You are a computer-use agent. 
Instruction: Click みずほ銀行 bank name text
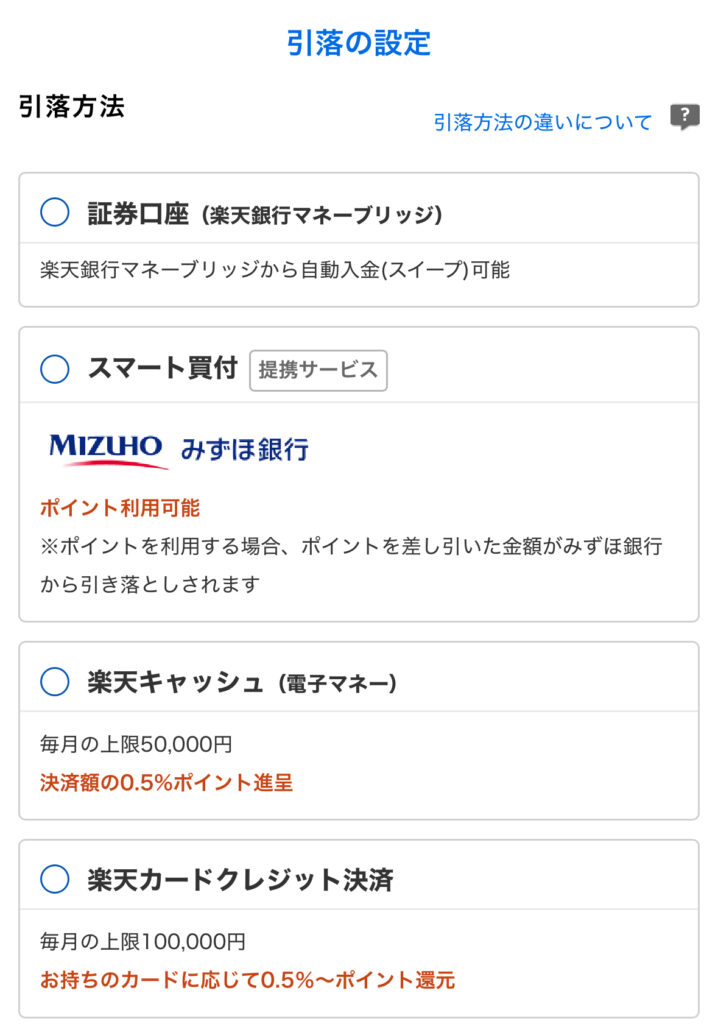244,449
